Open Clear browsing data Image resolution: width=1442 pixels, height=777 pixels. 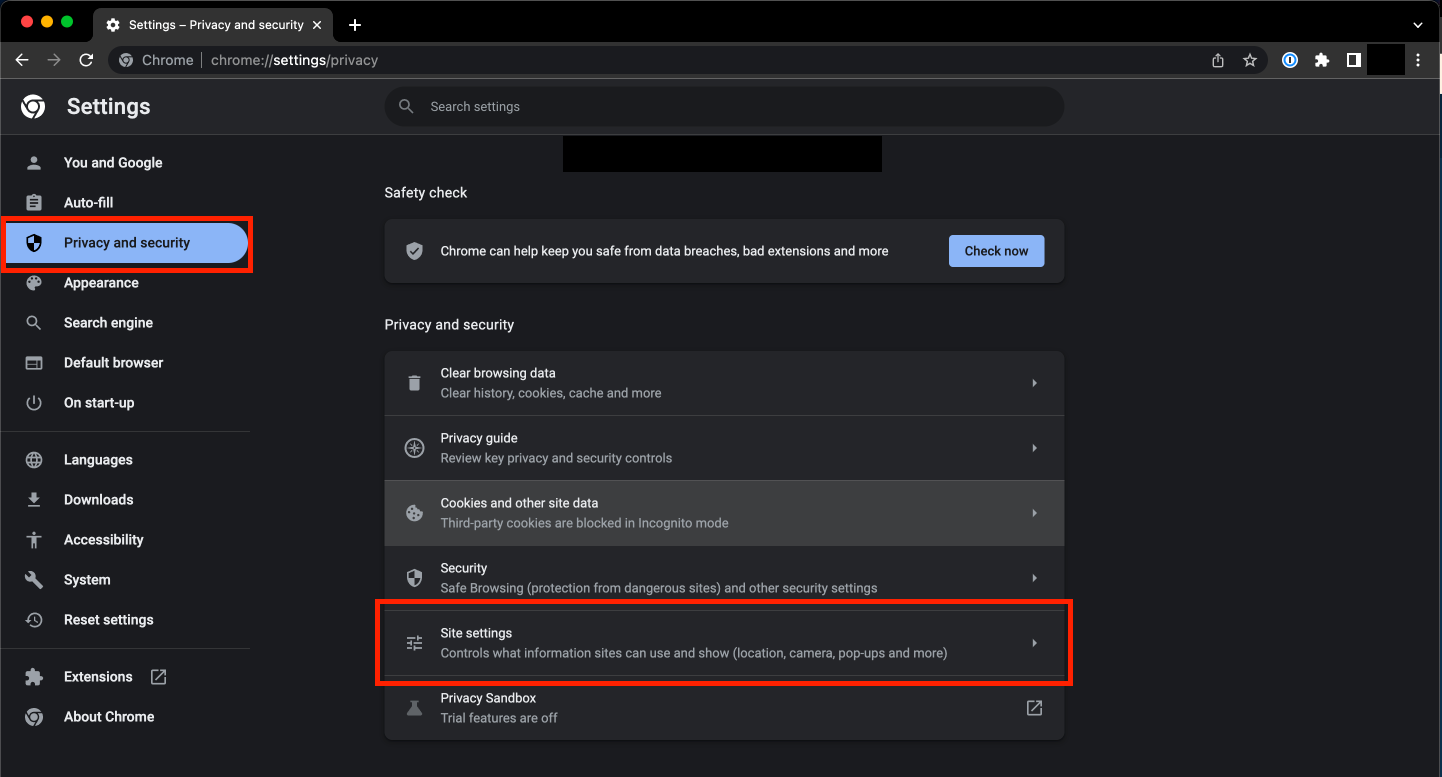pyautogui.click(x=724, y=383)
